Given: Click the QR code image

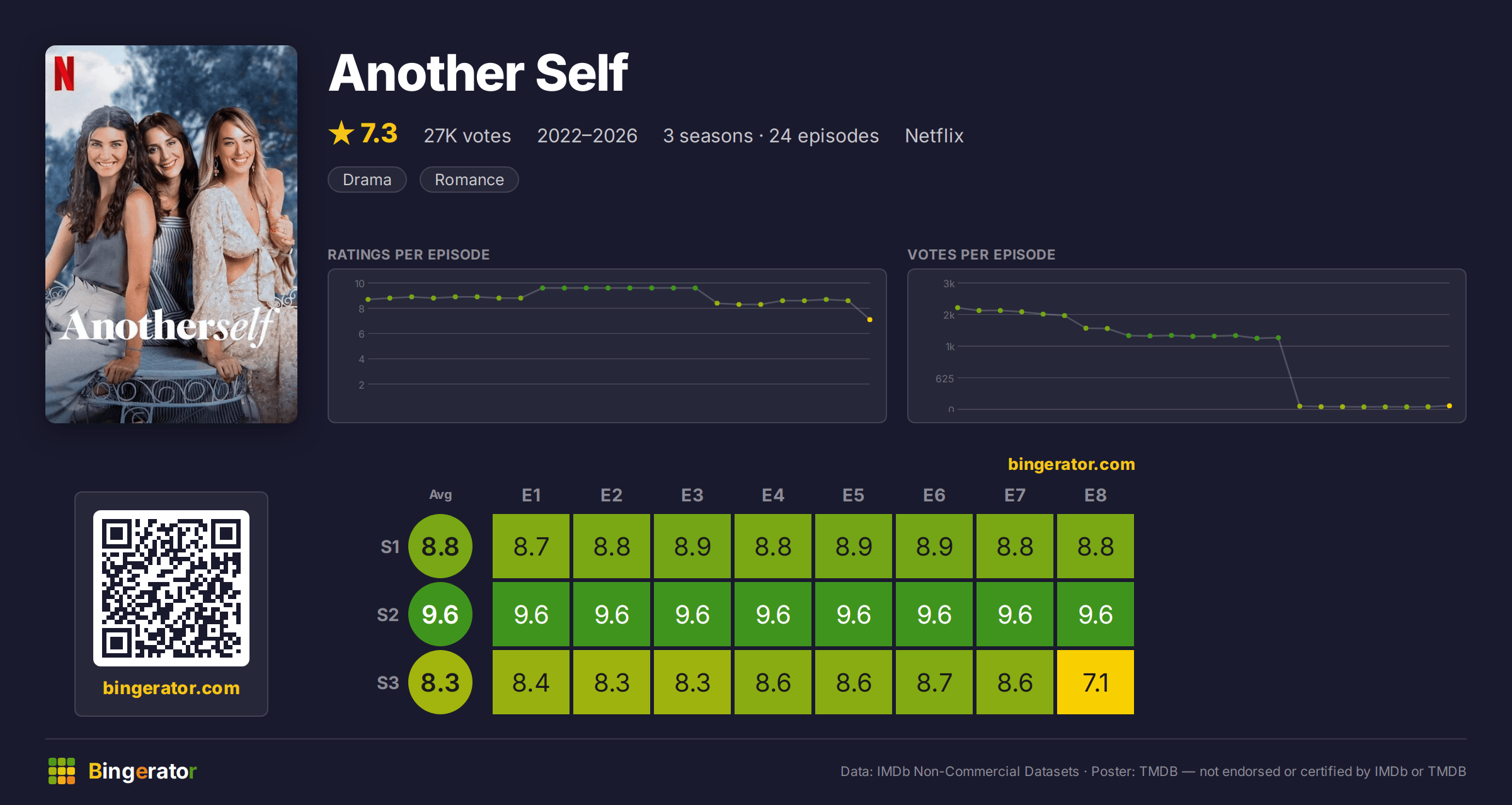Looking at the screenshot, I should point(171,588).
